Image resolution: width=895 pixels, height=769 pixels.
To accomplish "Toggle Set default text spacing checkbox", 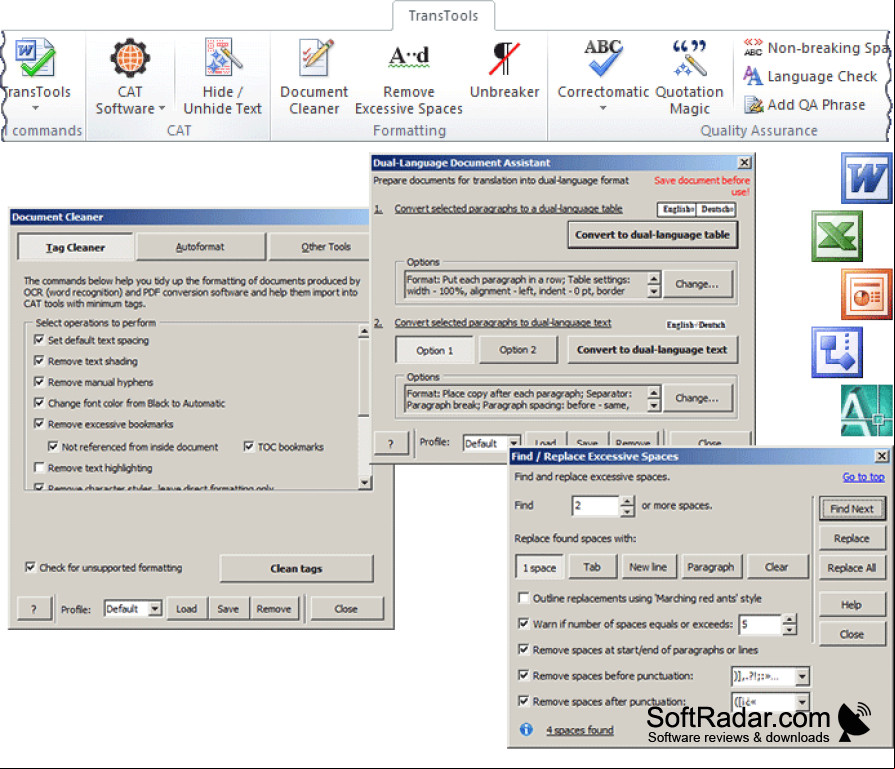I will click(x=39, y=340).
